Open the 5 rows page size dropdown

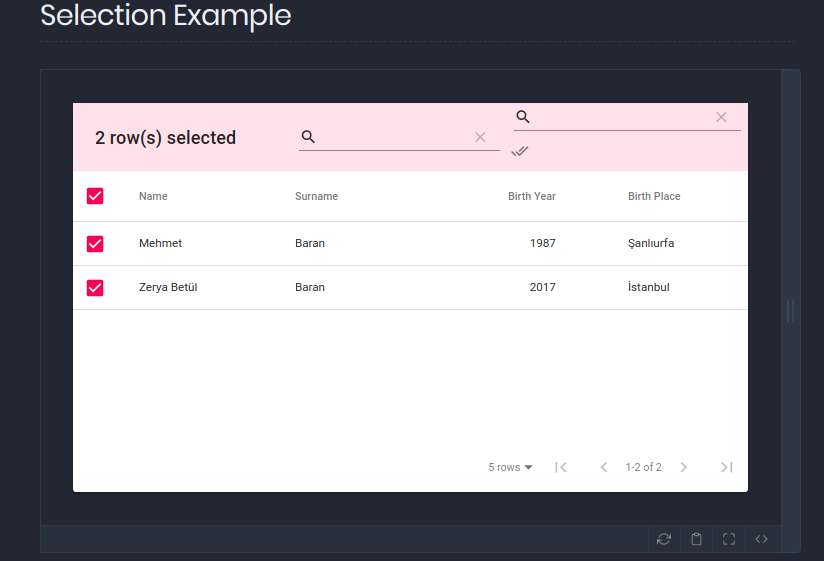click(x=510, y=467)
